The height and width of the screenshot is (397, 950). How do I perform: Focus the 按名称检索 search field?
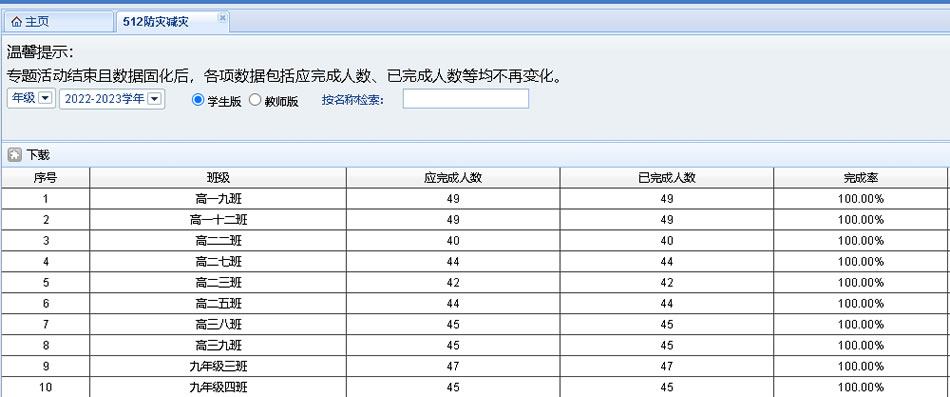coord(465,99)
